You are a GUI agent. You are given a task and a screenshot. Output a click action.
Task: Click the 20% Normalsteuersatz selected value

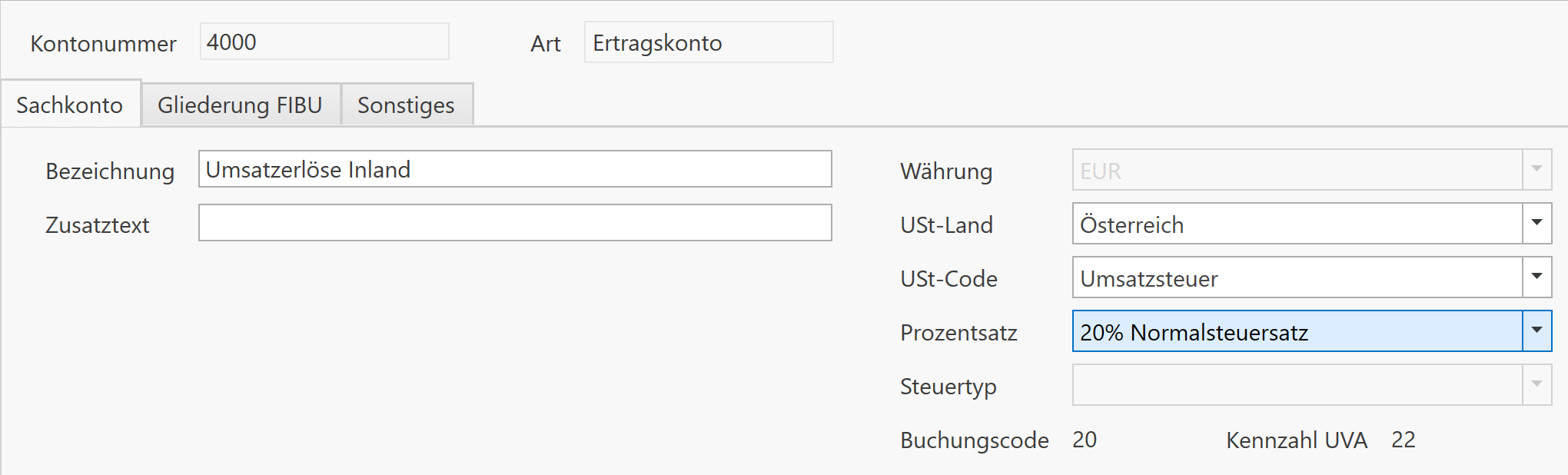[1194, 332]
